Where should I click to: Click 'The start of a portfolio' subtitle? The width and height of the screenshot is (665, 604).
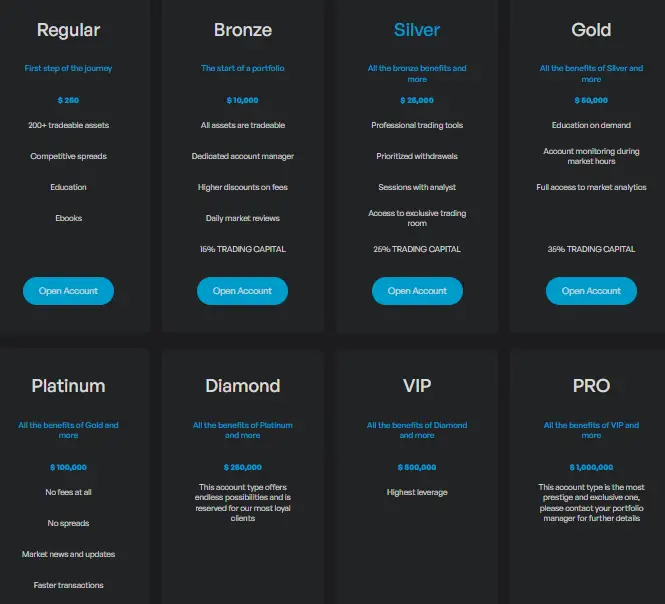(243, 68)
